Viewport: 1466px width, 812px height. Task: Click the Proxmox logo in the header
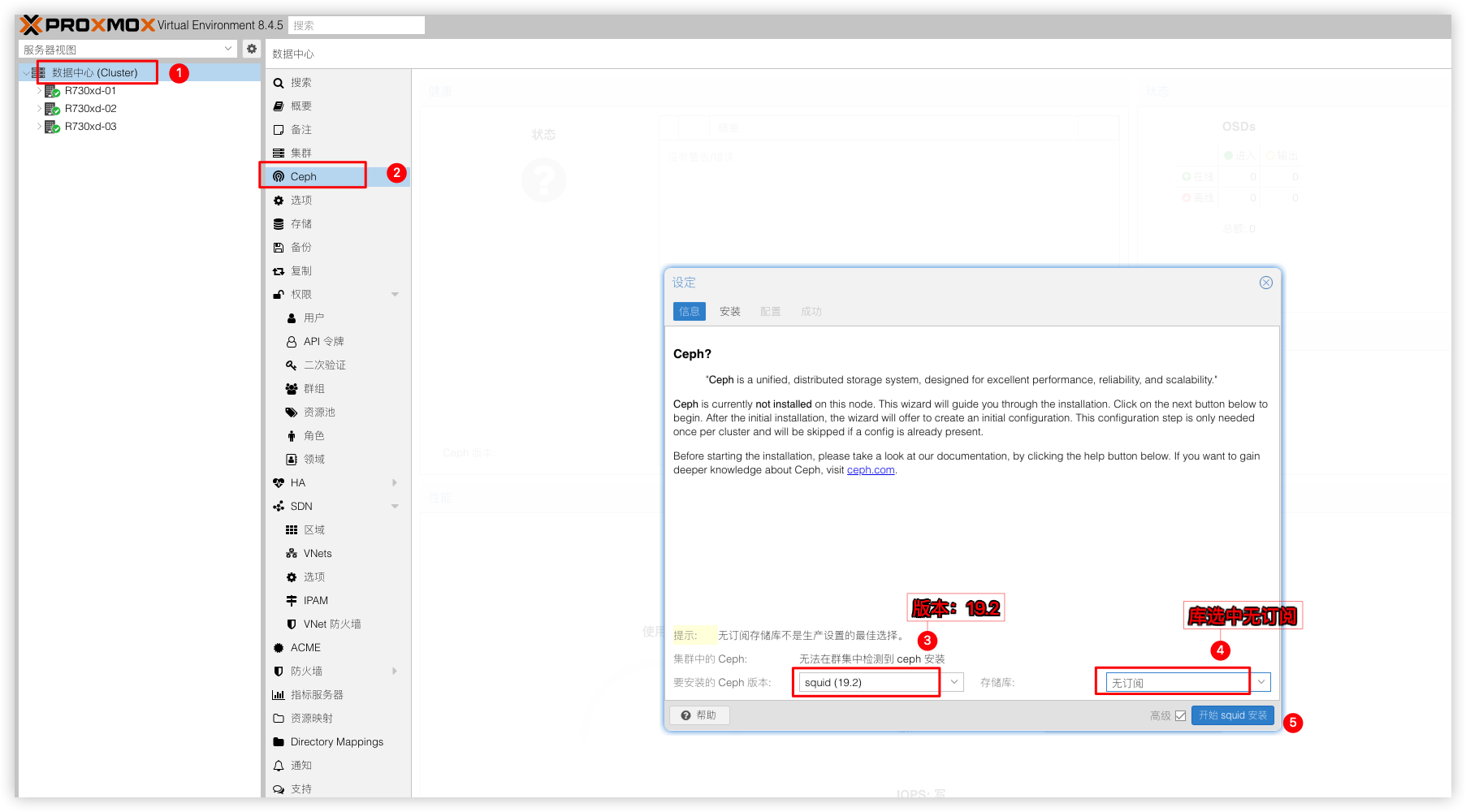point(87,25)
